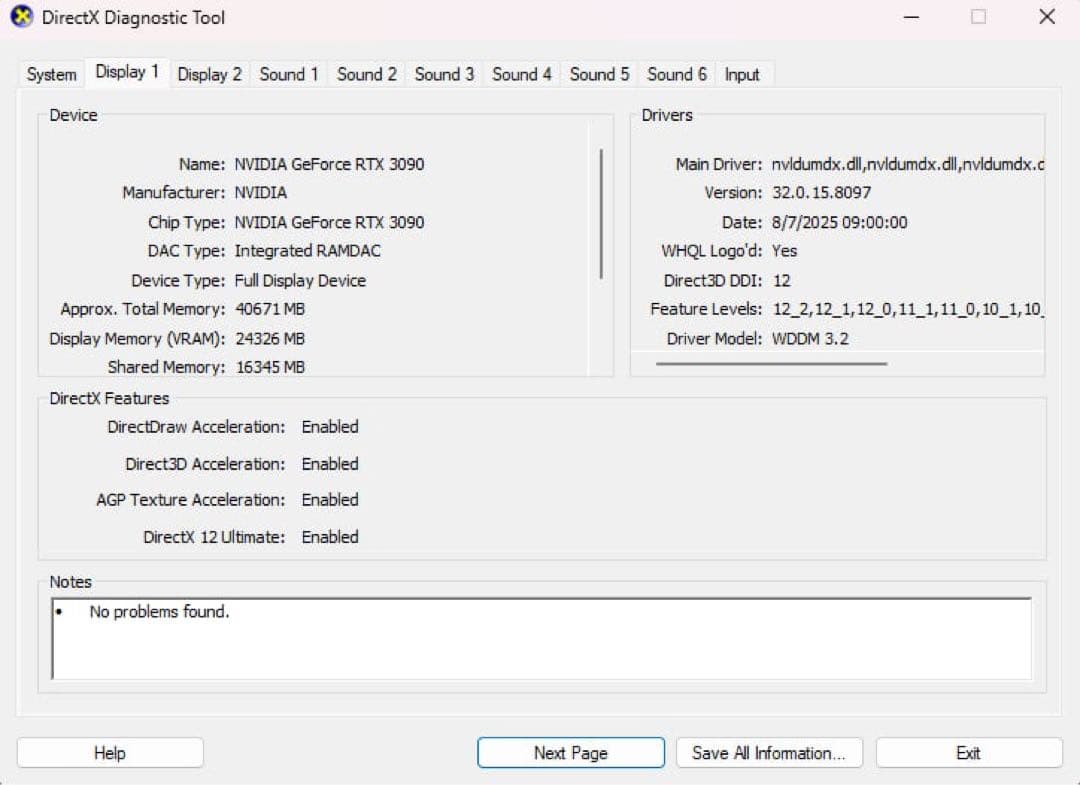Exit the DirectX Diagnostic Tool

tap(968, 752)
